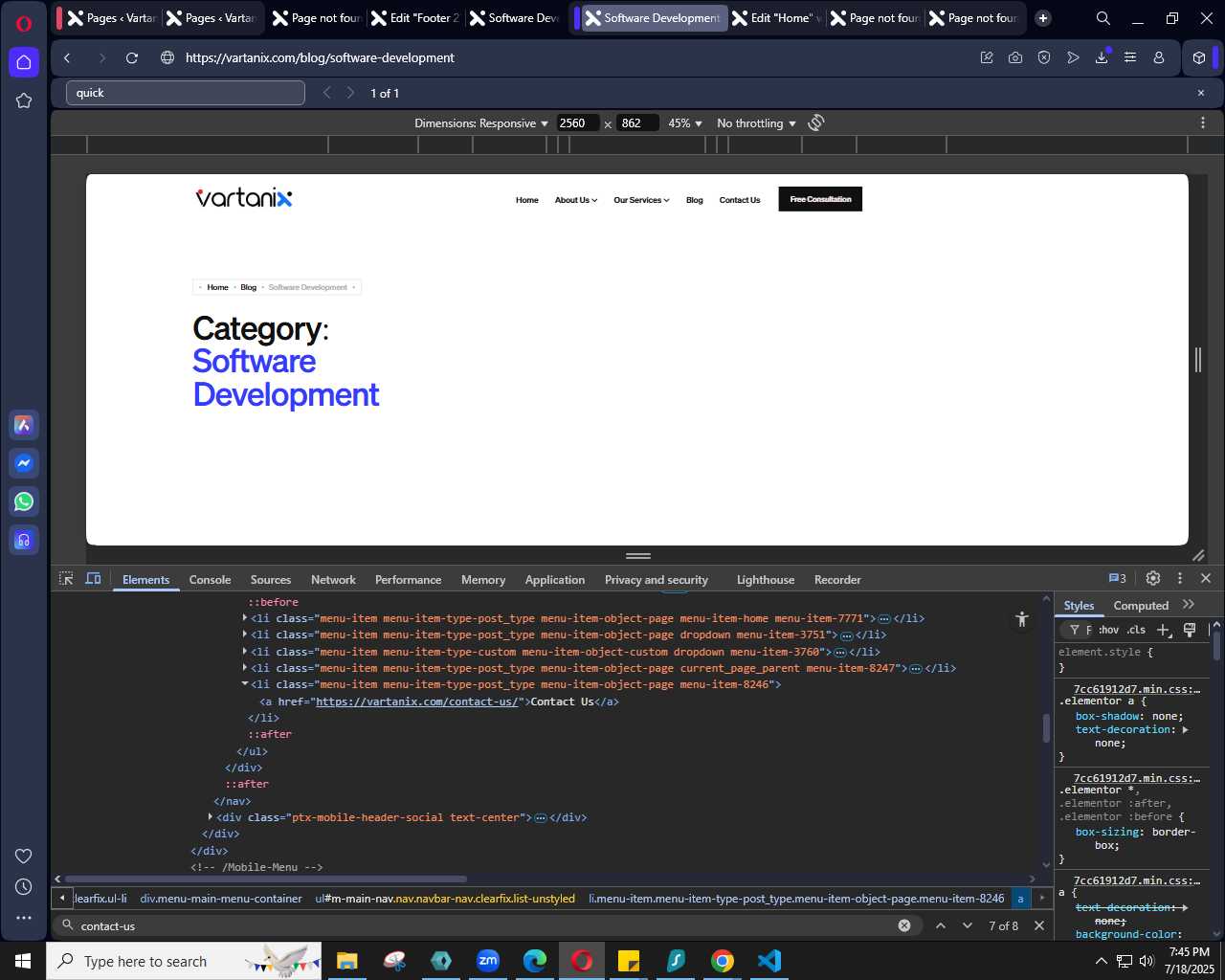Open the purple player icon in sidebar
The width and height of the screenshot is (1225, 980).
pos(24,540)
